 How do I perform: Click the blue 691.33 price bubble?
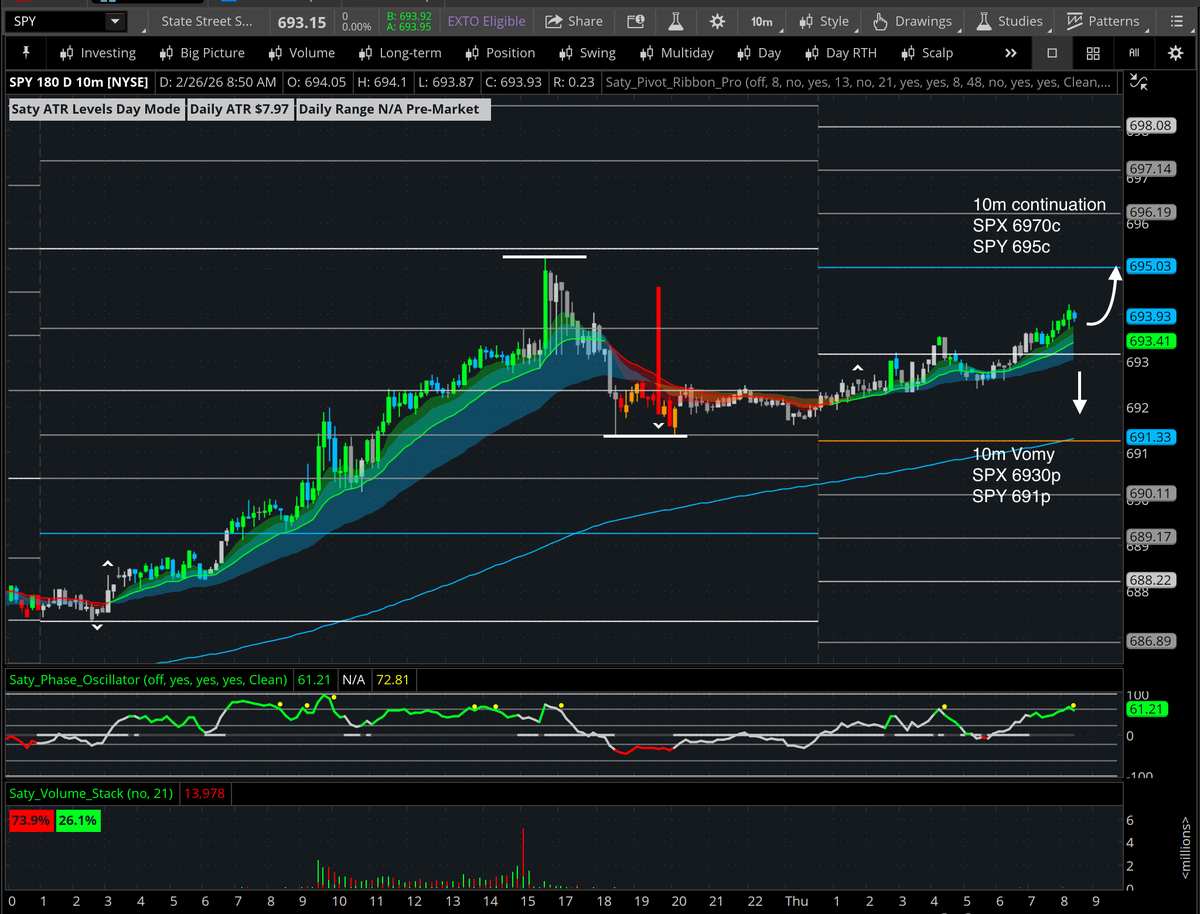pos(1149,437)
